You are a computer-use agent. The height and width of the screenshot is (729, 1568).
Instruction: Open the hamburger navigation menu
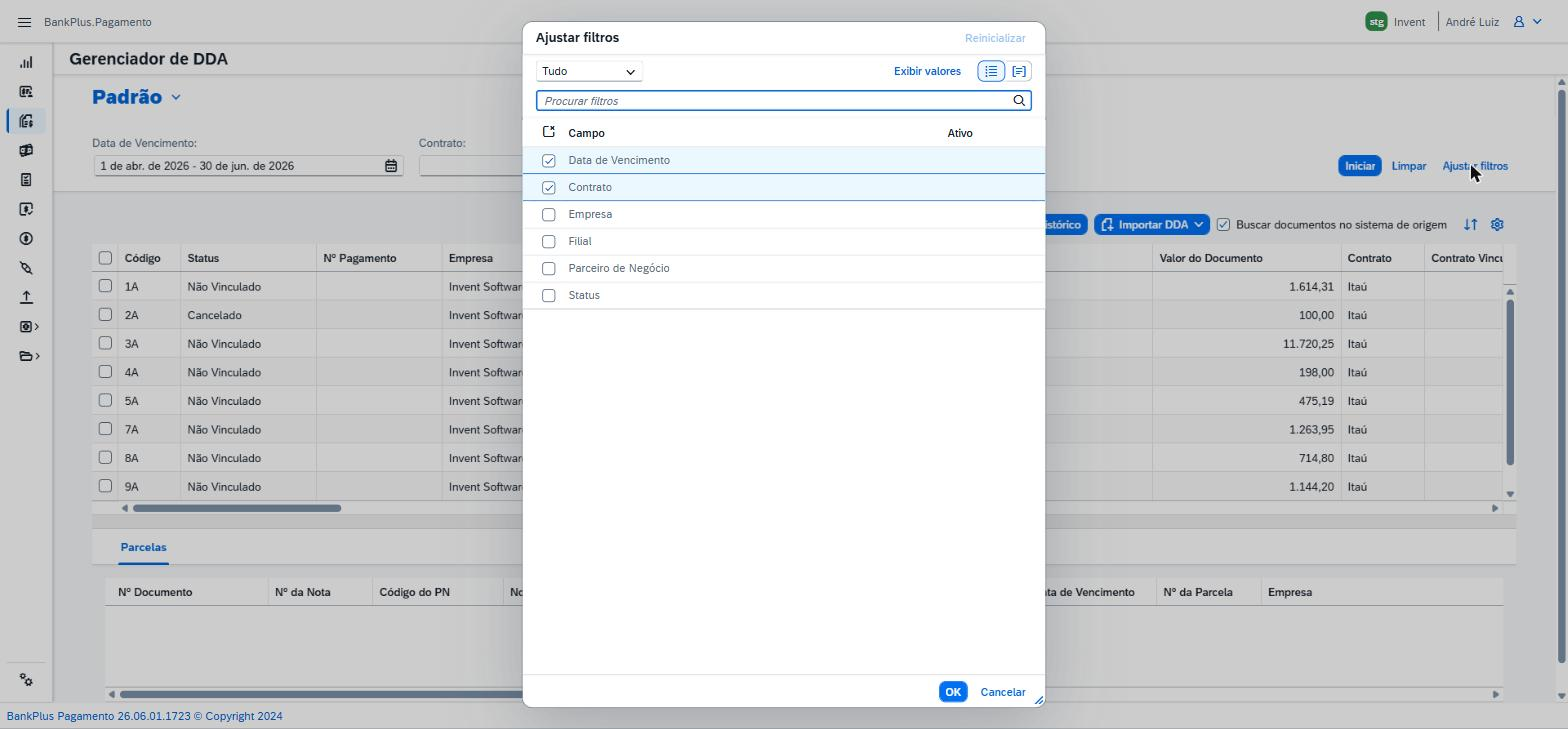pyautogui.click(x=25, y=22)
